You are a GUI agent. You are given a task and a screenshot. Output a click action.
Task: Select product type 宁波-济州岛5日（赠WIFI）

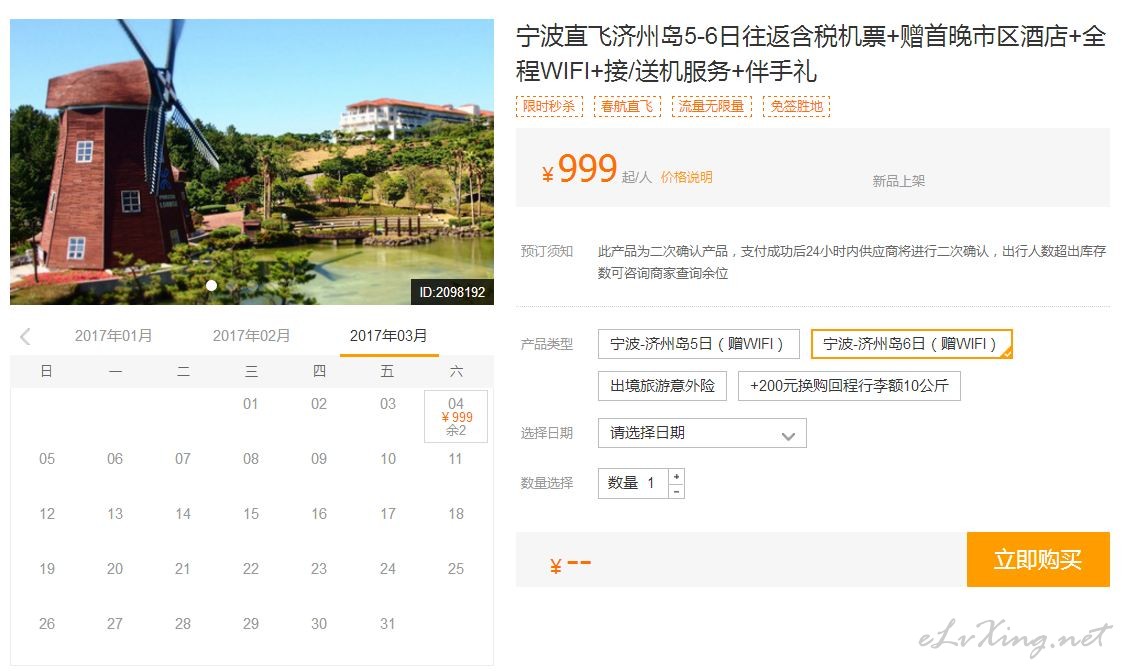[698, 344]
